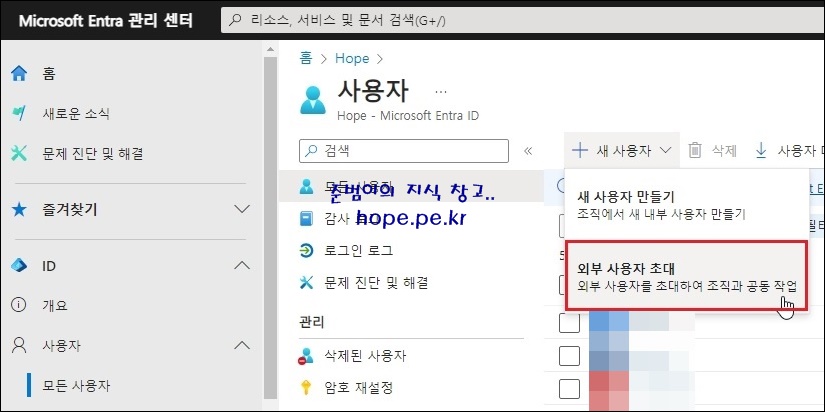This screenshot has height=412, width=825.
Task: Tick the checkbox of the first user row
Action: [x=569, y=323]
